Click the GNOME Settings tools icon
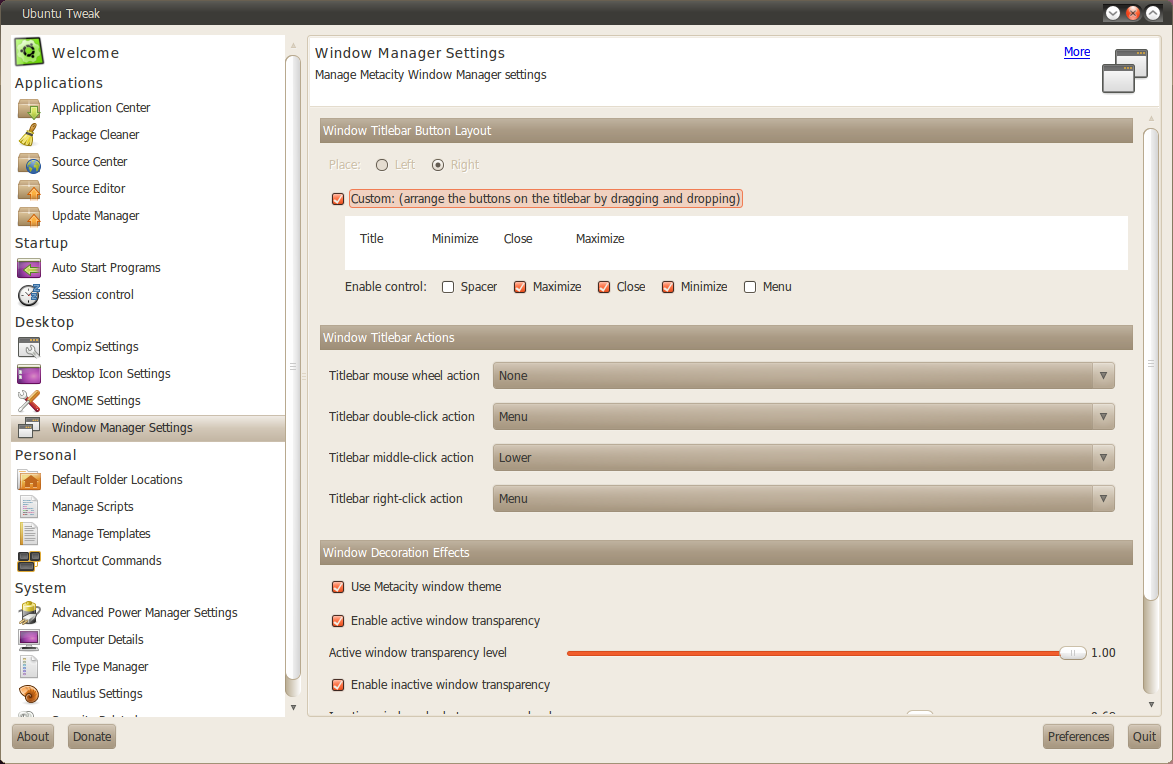1173x764 pixels. [29, 401]
